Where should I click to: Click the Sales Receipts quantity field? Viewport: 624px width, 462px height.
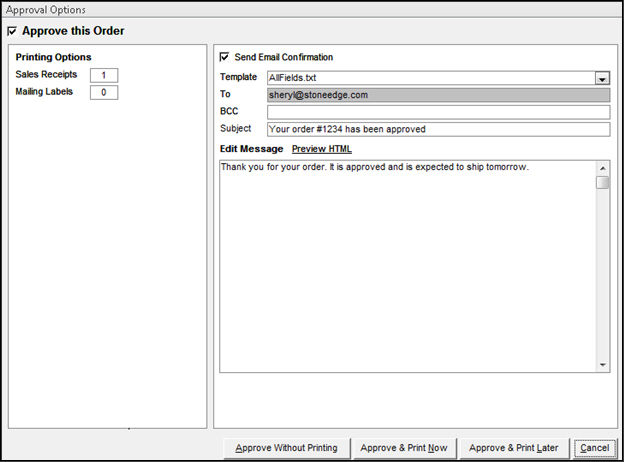(x=104, y=75)
